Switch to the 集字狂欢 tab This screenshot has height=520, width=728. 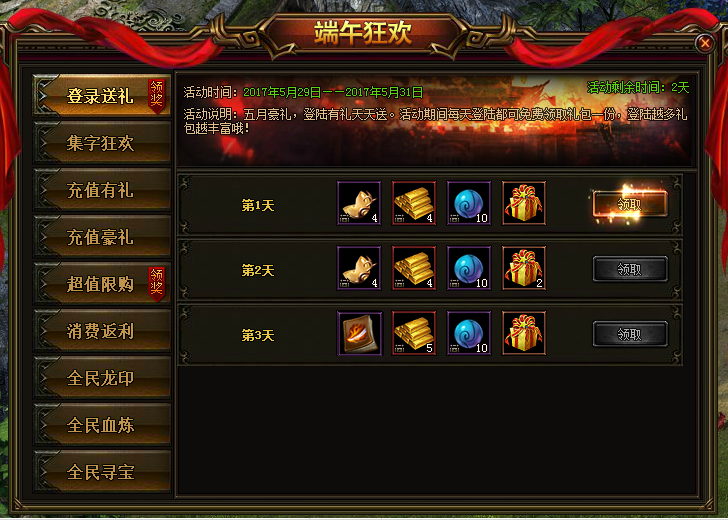102,143
